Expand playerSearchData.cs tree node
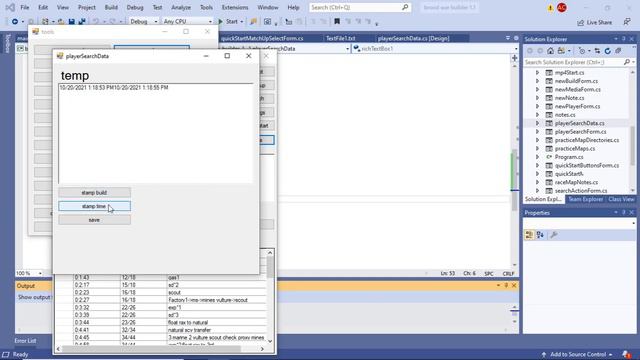This screenshot has height=360, width=640. (538, 123)
